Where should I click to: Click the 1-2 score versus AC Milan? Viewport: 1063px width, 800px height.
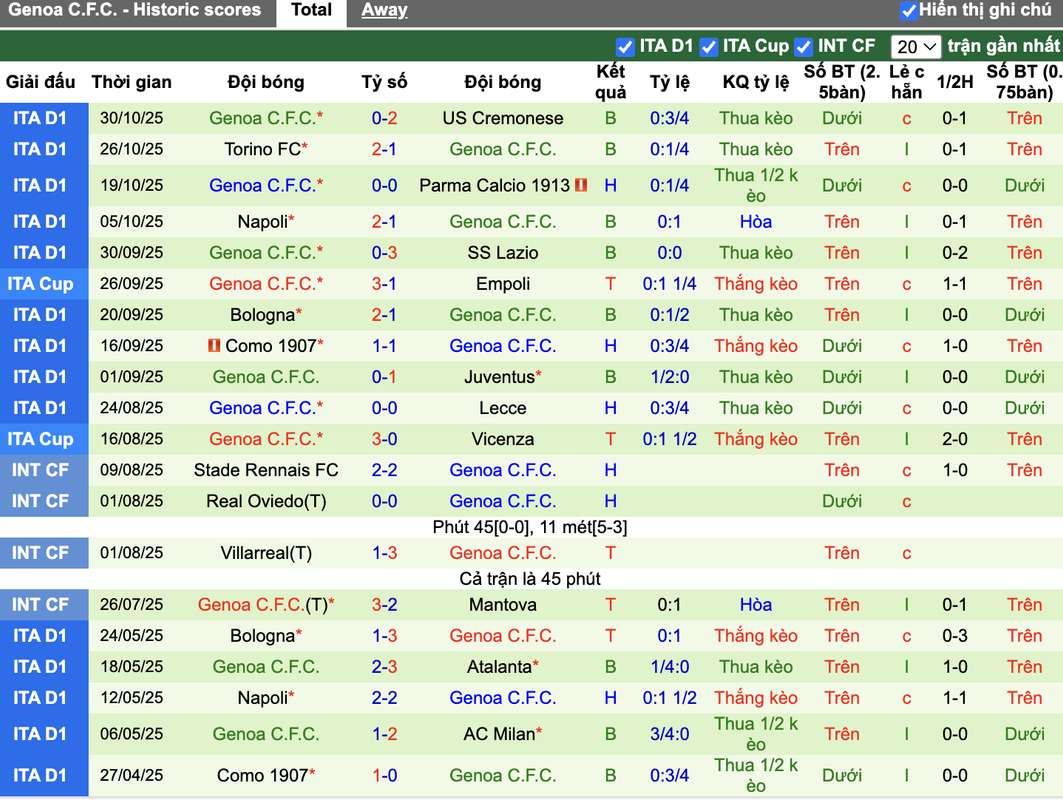point(384,734)
